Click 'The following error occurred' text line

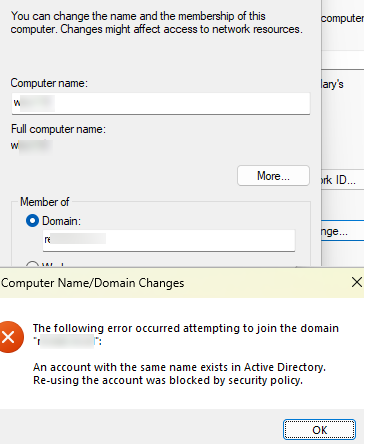(186, 328)
